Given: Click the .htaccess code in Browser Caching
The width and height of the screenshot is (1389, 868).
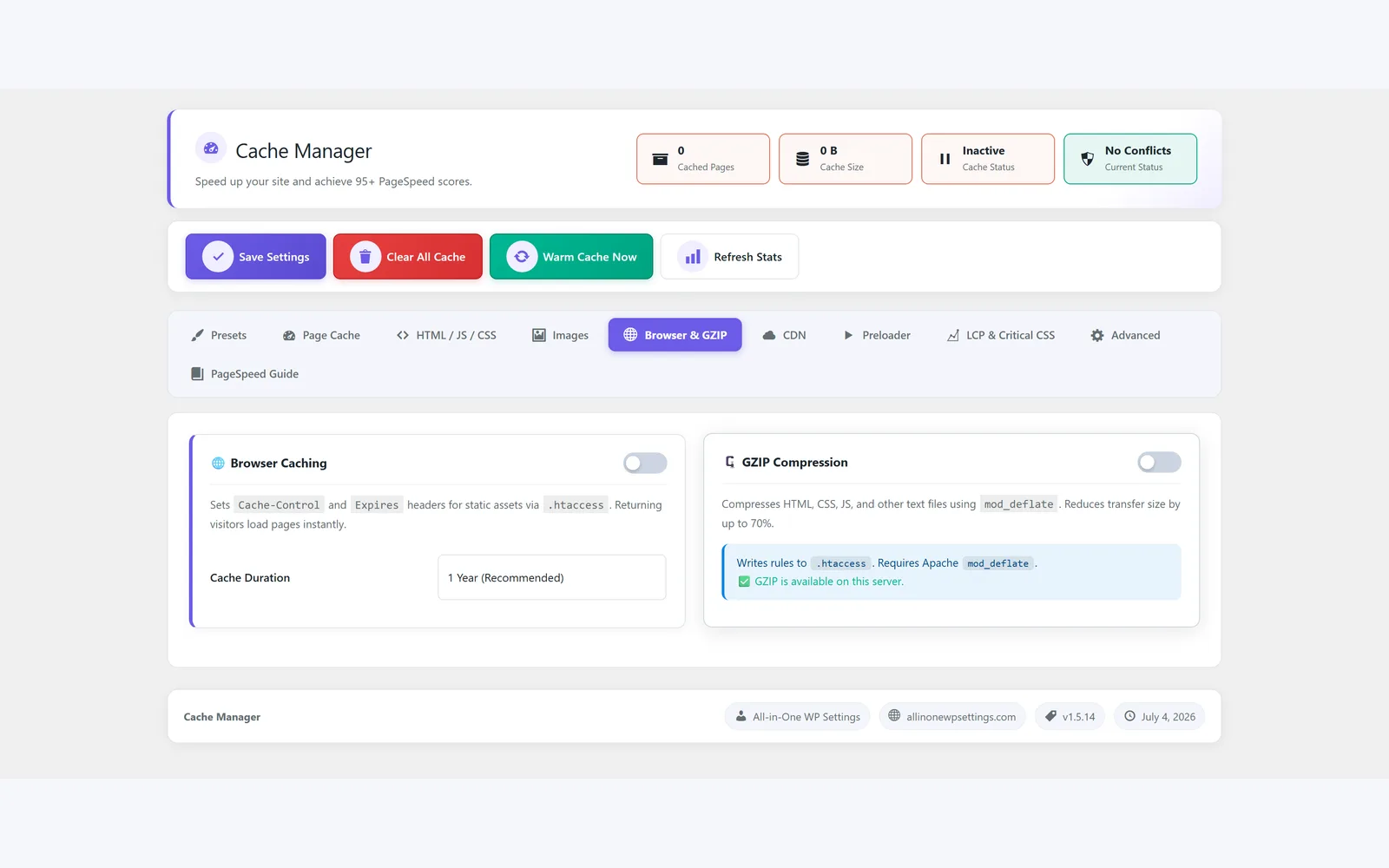Looking at the screenshot, I should click(x=576, y=504).
